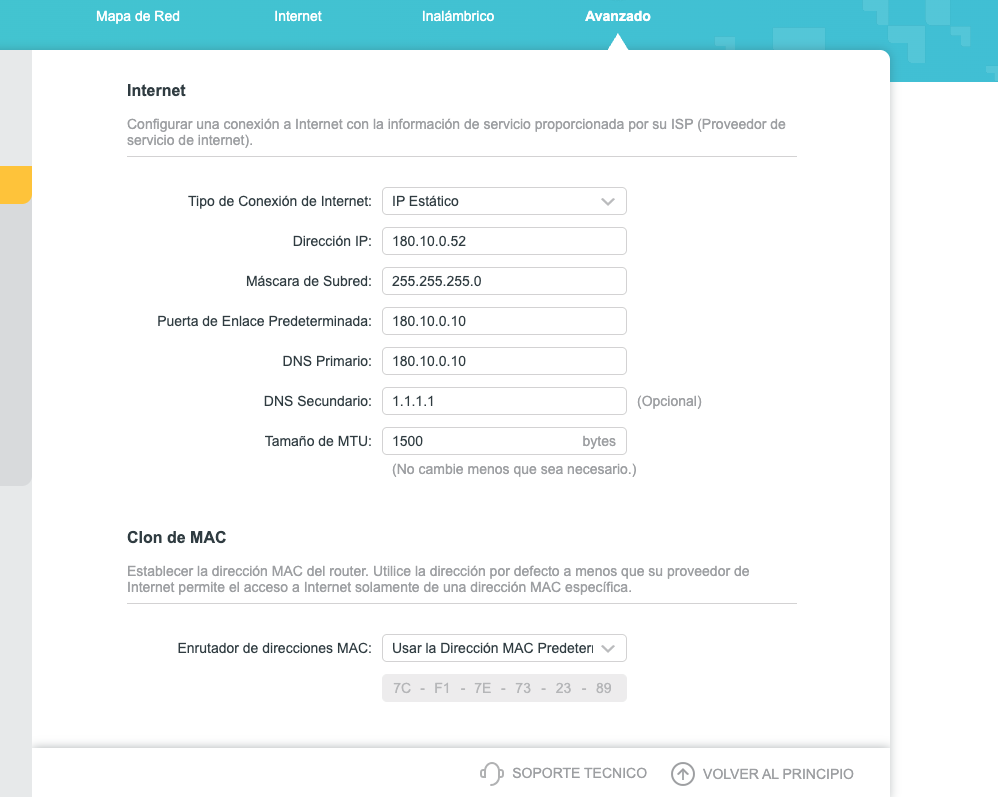Click the first MAC octet 7C

[x=402, y=688]
